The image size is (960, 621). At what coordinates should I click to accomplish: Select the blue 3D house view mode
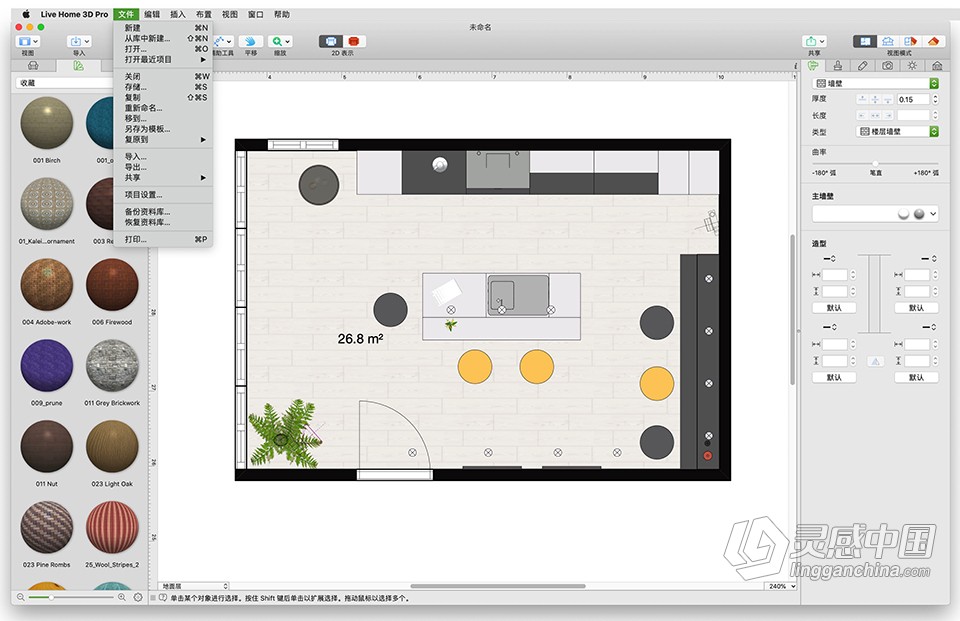click(887, 41)
